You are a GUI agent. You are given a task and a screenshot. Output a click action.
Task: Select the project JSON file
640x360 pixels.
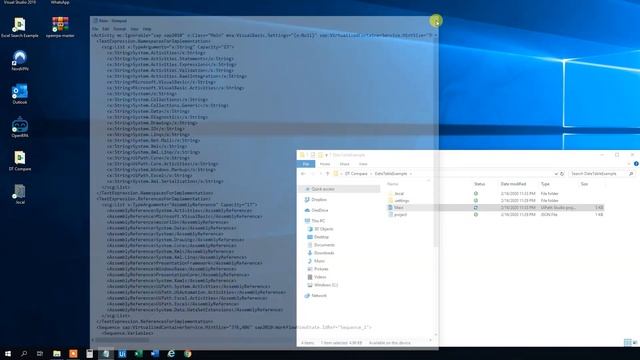(x=400, y=214)
